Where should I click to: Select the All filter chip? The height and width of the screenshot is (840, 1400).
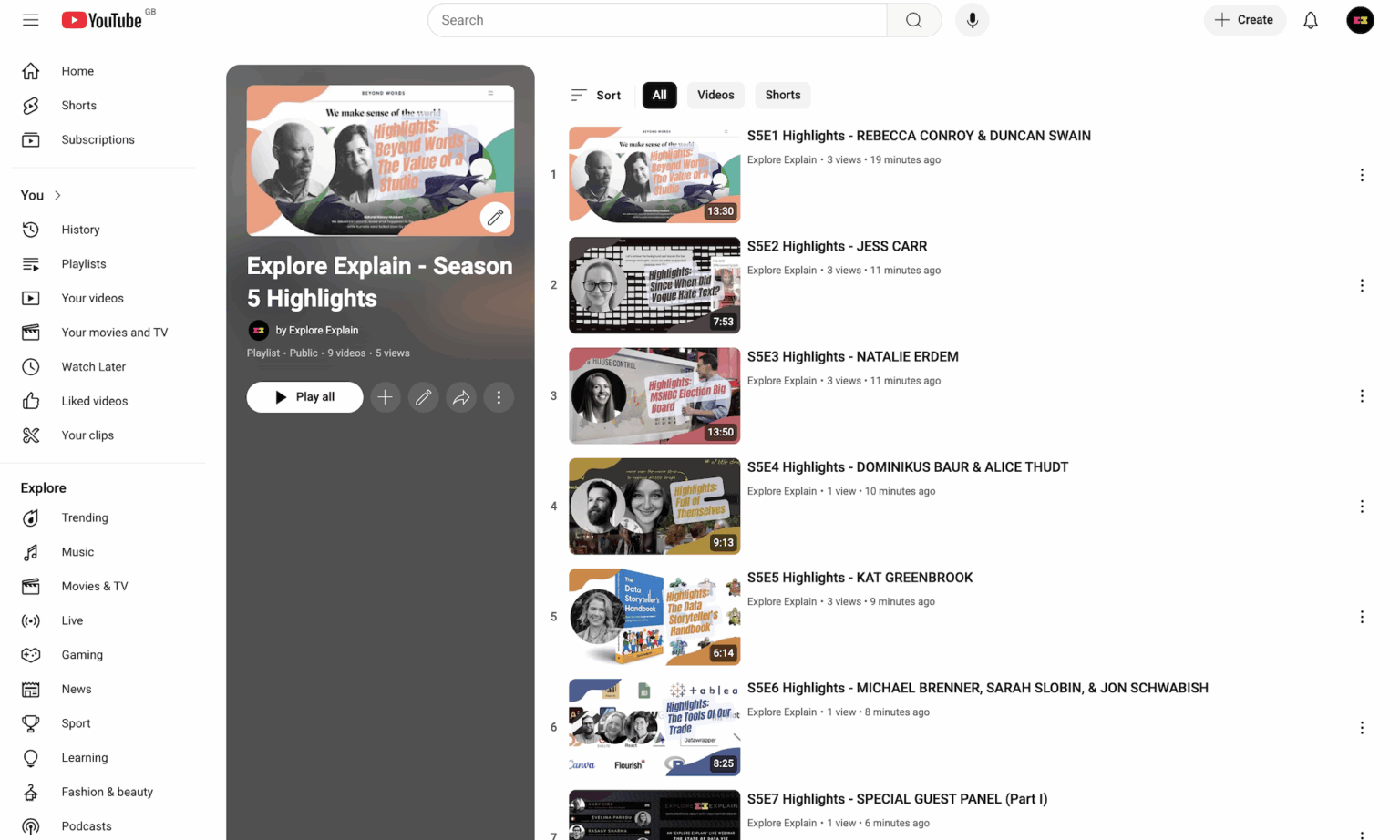click(x=659, y=95)
